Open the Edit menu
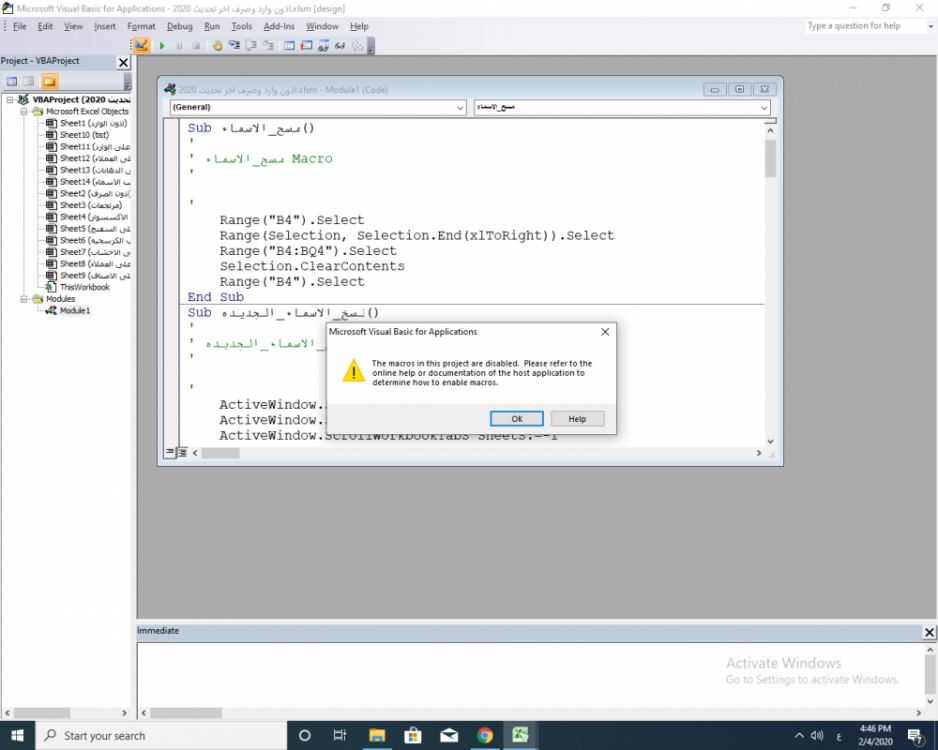 point(45,26)
